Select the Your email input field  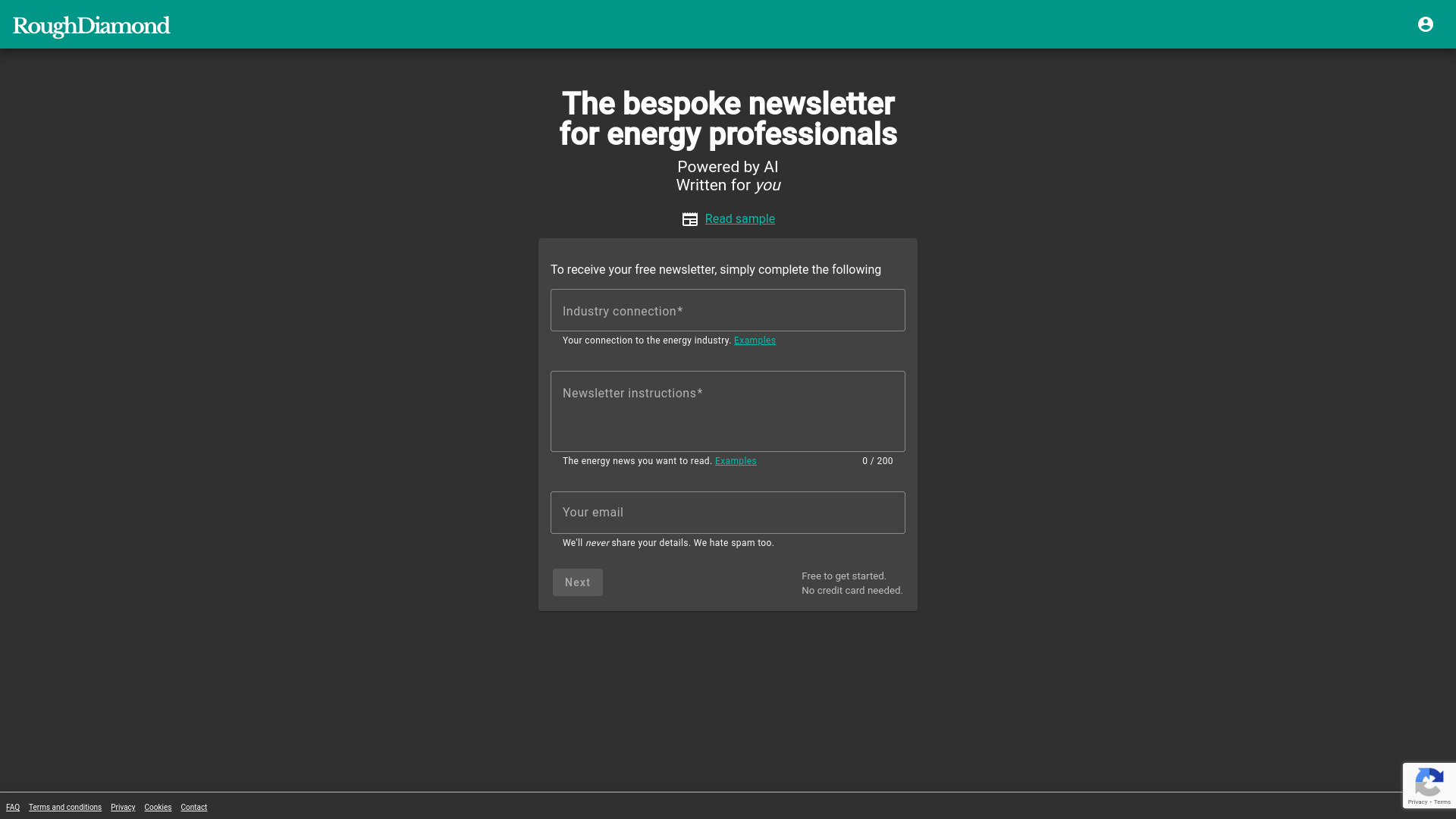coord(728,512)
